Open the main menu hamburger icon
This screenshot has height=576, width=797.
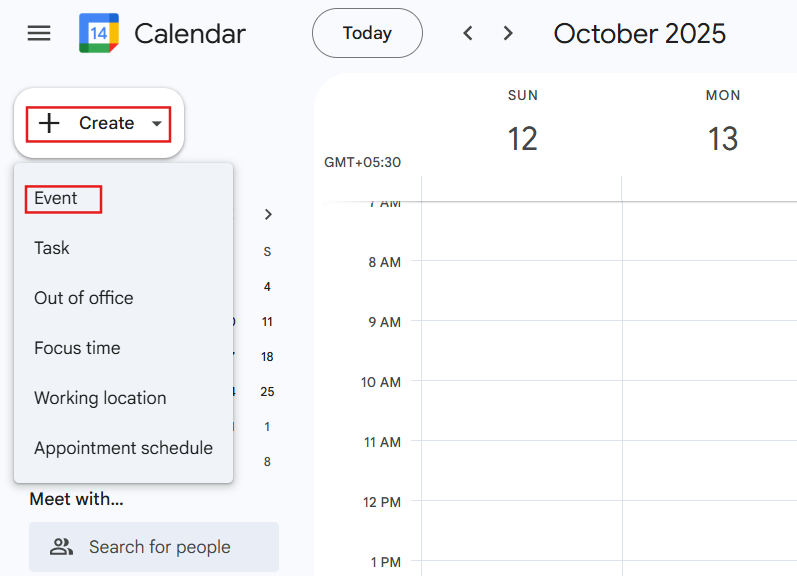[x=39, y=33]
